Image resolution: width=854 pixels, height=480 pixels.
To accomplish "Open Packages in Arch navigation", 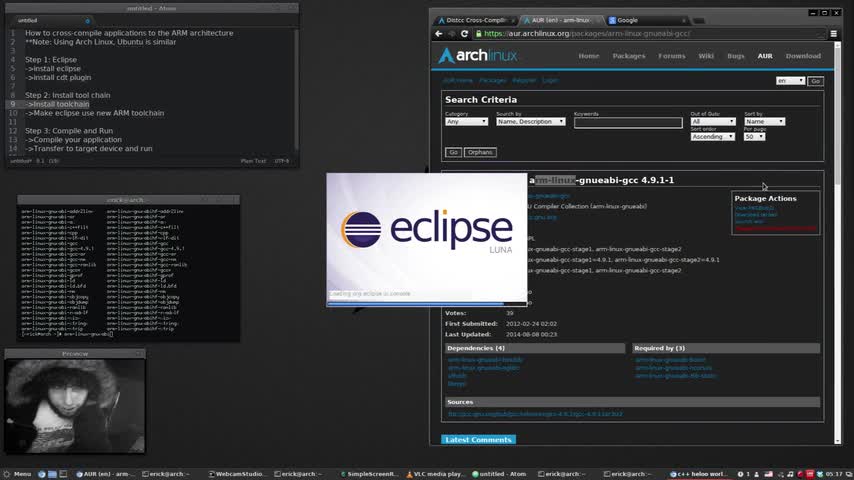I will [629, 56].
